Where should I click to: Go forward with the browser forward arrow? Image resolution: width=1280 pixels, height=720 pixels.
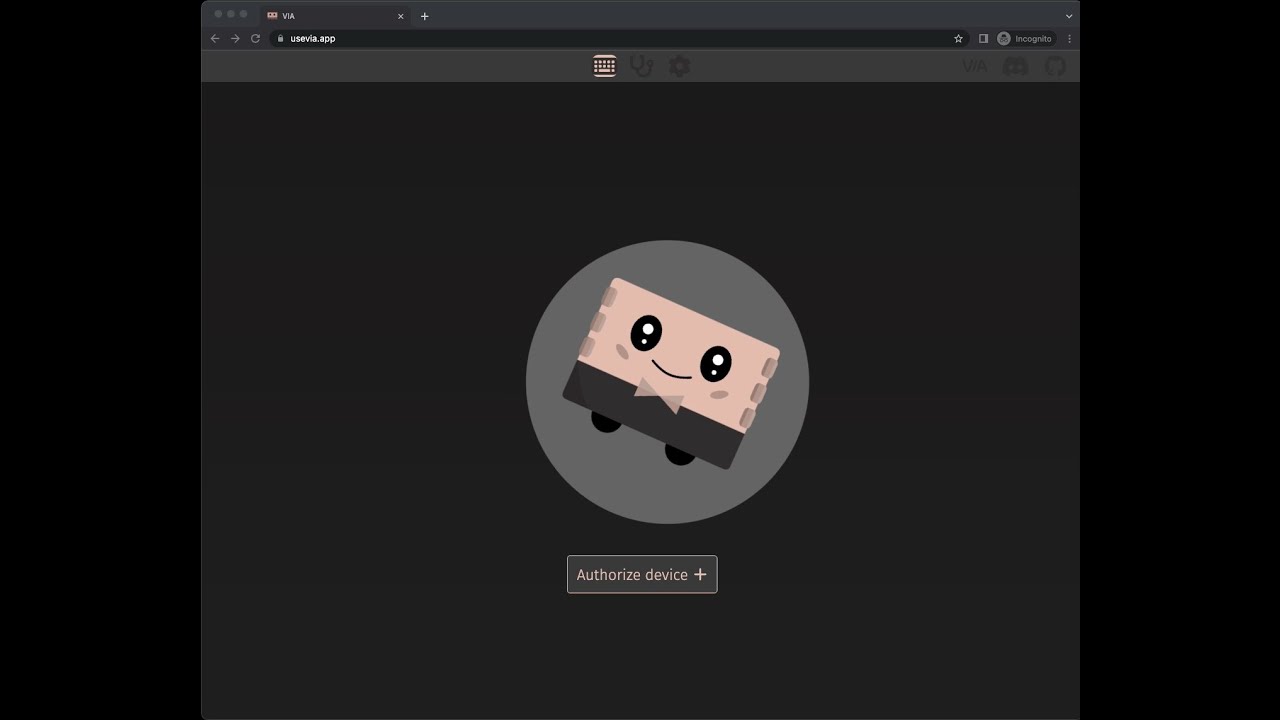coord(235,38)
